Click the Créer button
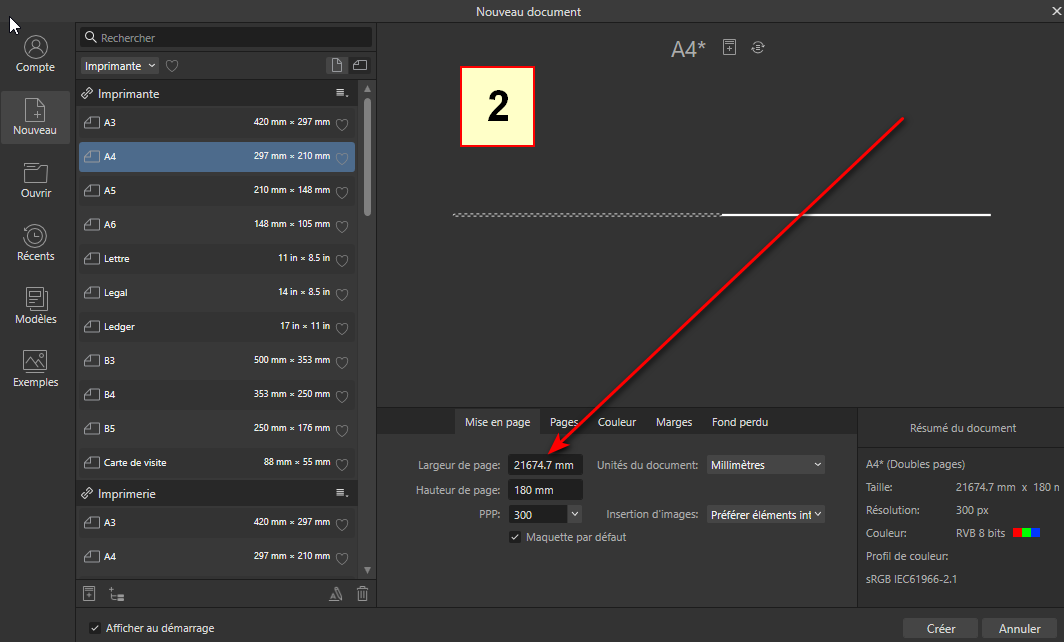 click(940, 628)
